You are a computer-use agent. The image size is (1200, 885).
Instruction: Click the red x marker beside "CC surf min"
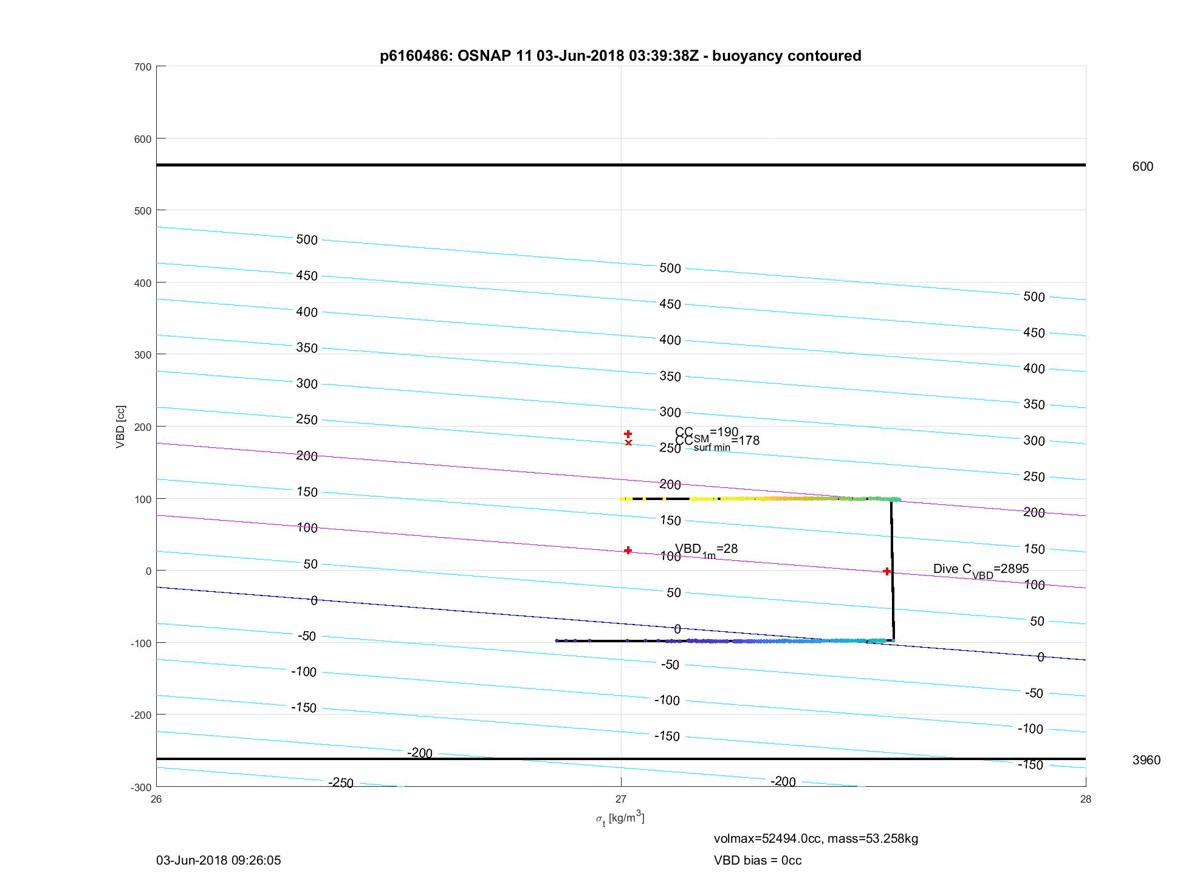(x=628, y=443)
